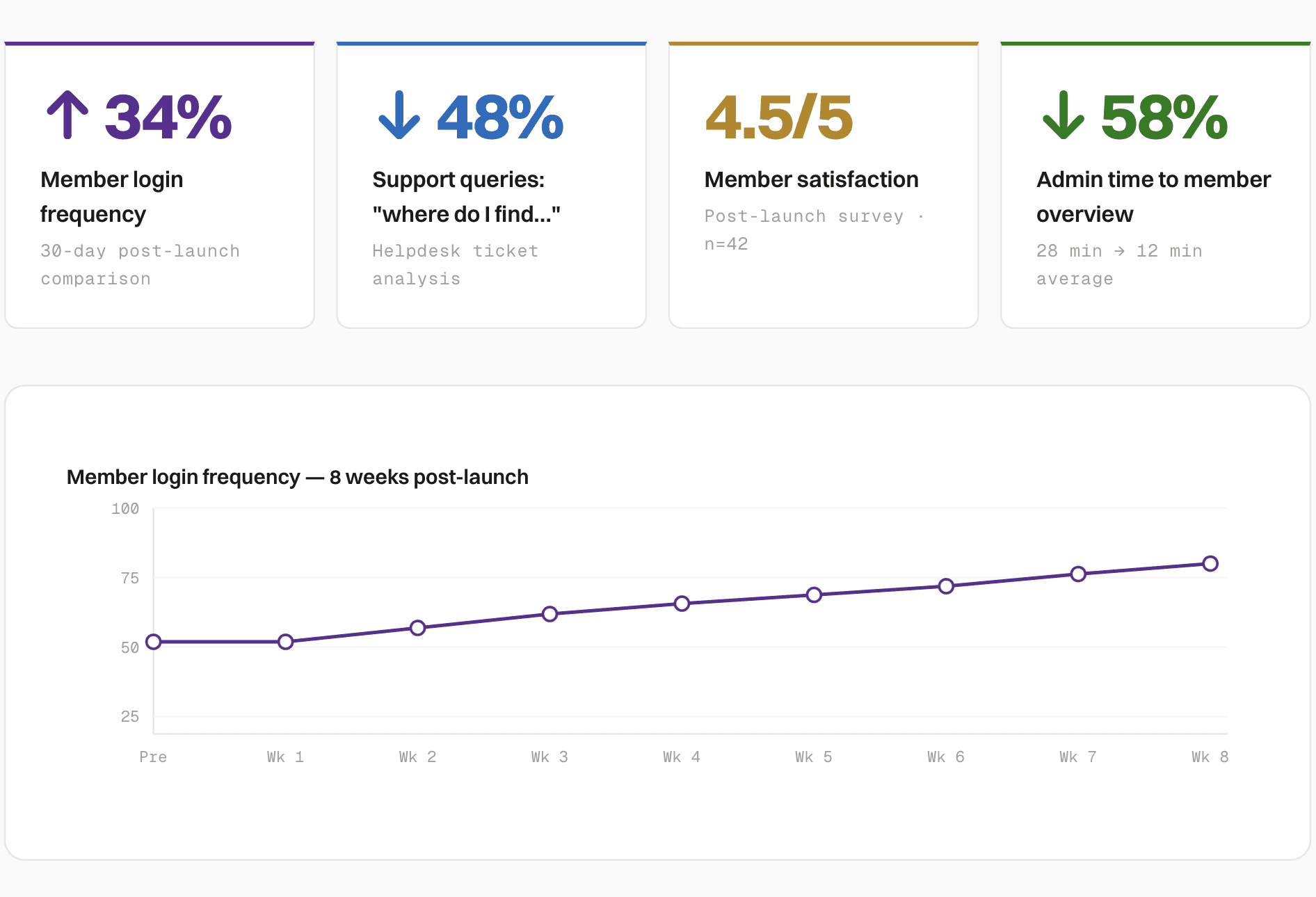Click the Admin time to member overview heading
1316x897 pixels.
coord(1153,197)
